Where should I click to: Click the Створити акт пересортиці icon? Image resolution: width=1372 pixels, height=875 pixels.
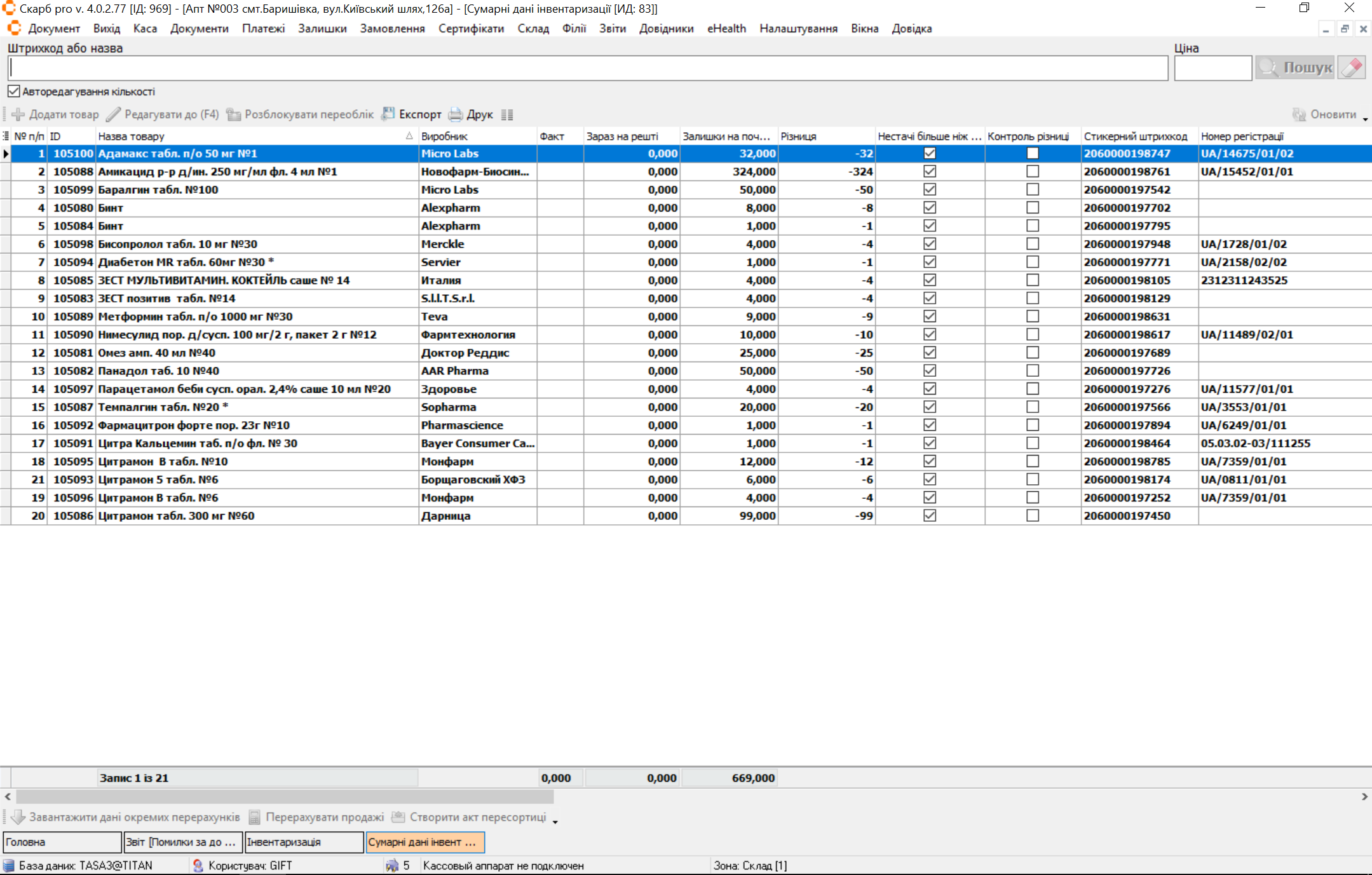pyautogui.click(x=398, y=817)
